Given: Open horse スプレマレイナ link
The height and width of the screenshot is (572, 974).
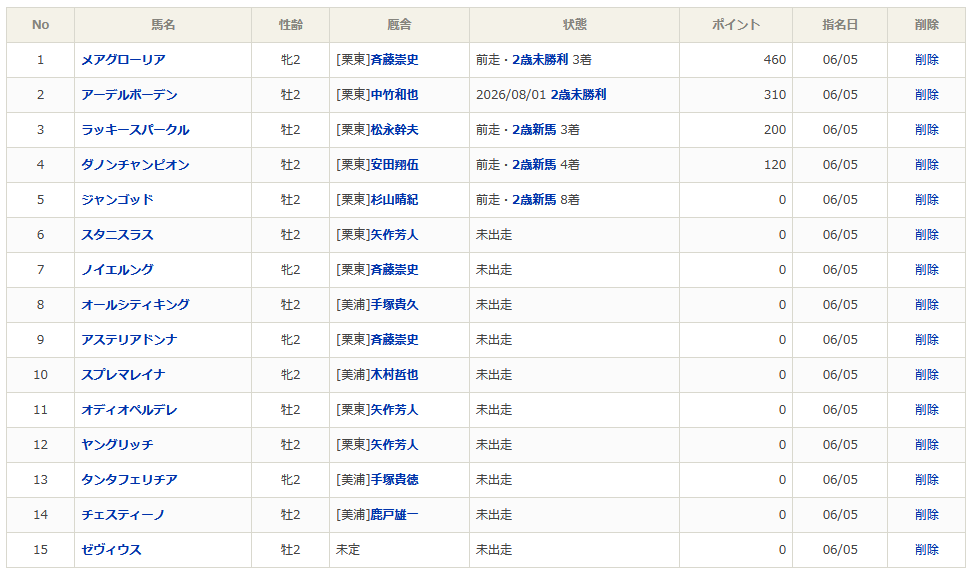Looking at the screenshot, I should point(123,375).
